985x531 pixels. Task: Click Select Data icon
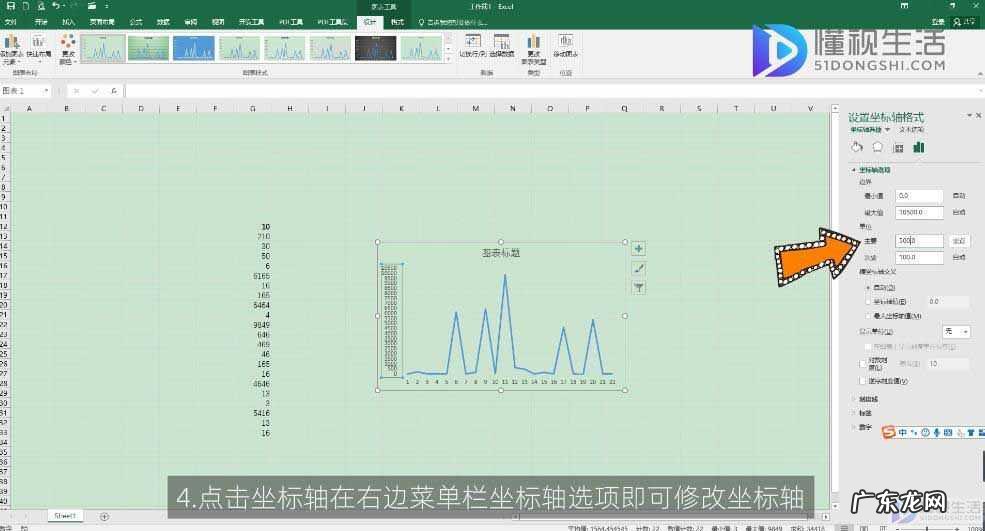click(501, 47)
